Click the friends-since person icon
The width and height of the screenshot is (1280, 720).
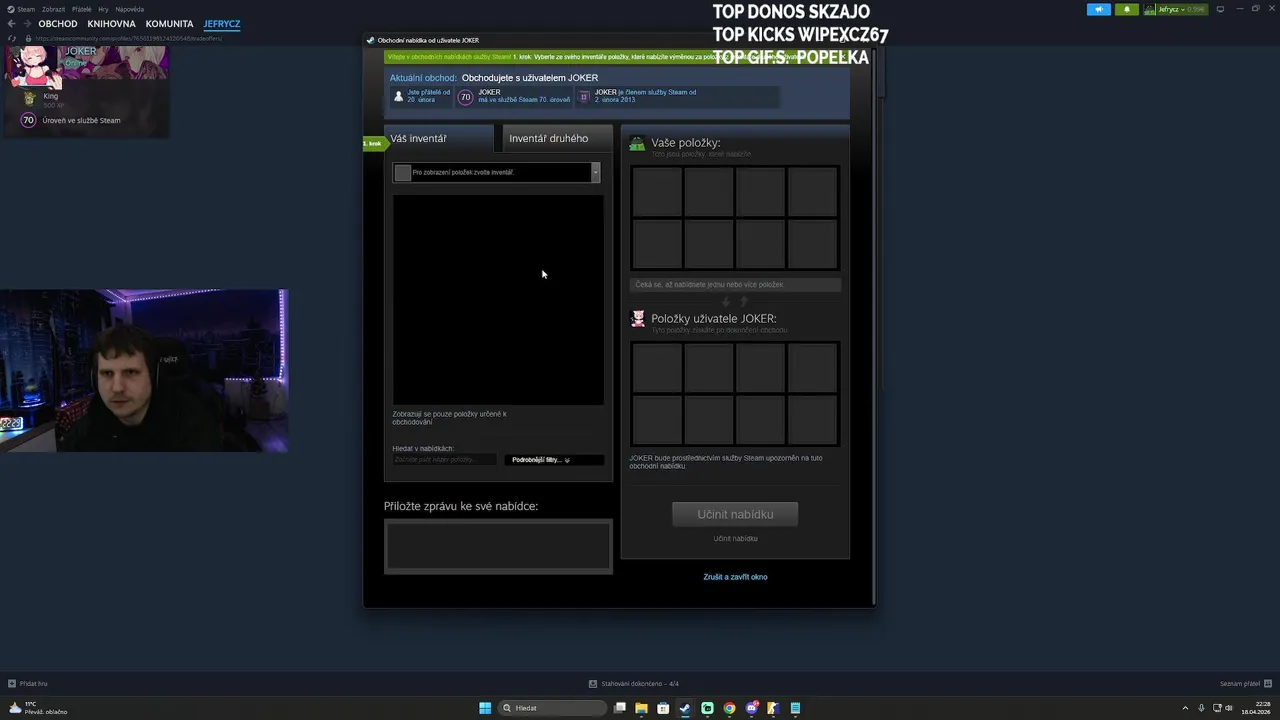[399, 97]
